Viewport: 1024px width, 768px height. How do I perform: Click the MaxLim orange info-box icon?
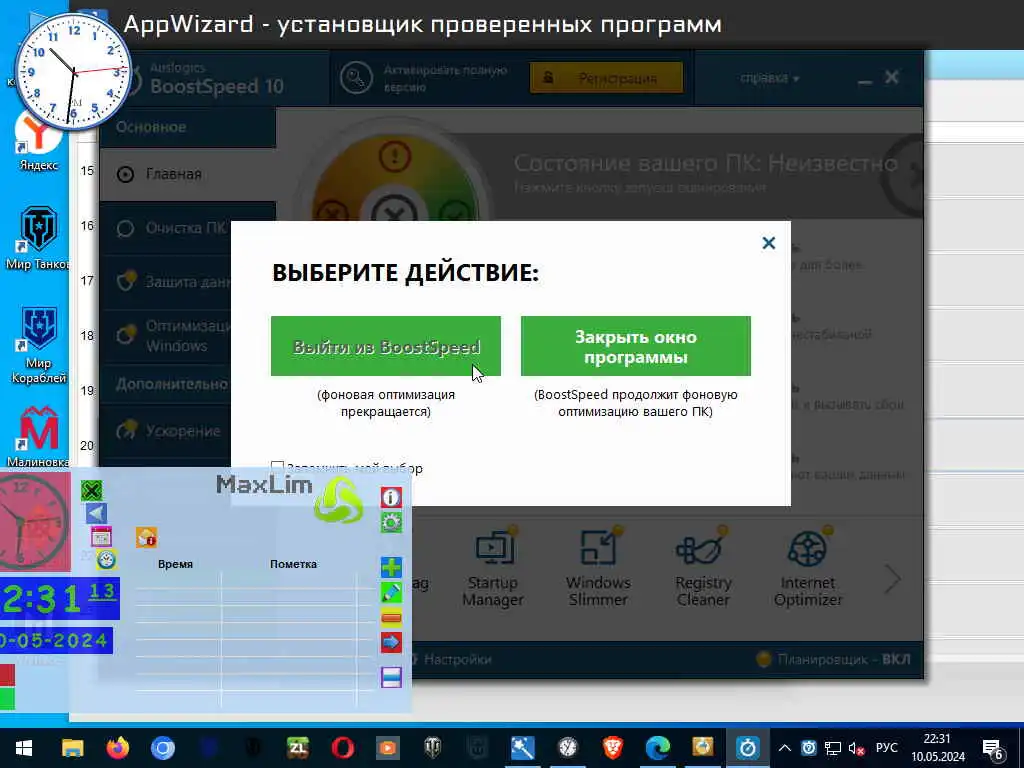tap(146, 537)
